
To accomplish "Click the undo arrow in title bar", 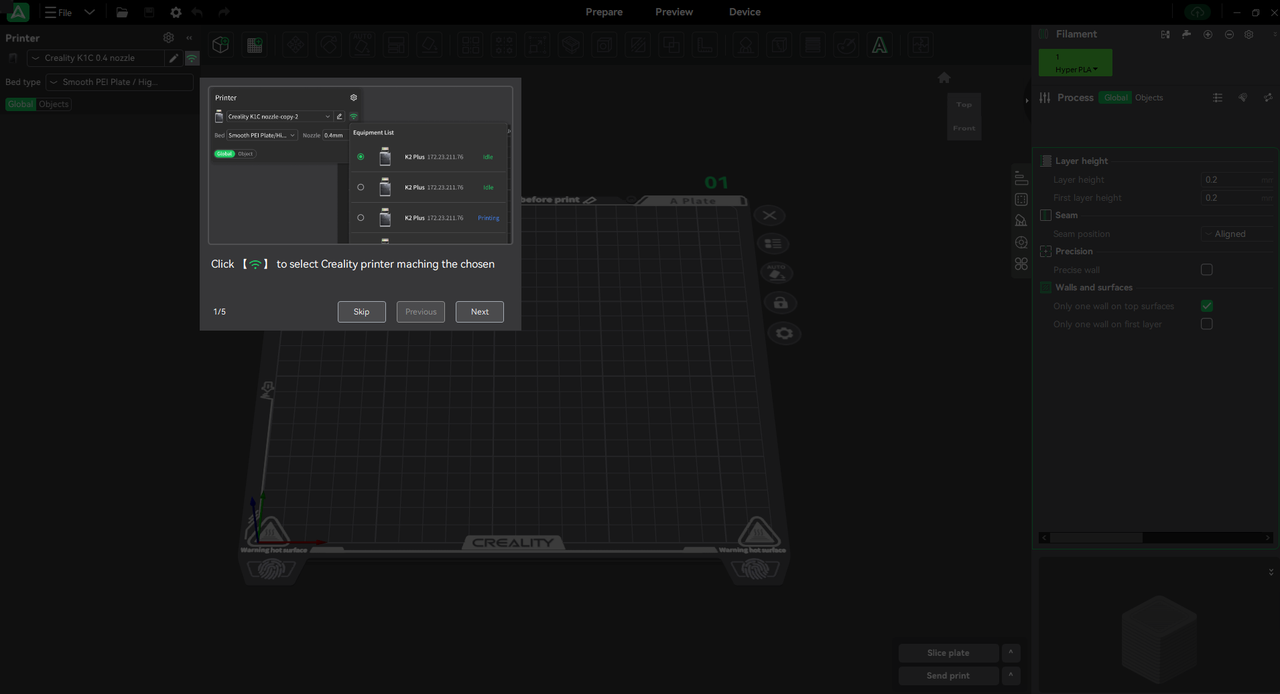I will pos(198,12).
